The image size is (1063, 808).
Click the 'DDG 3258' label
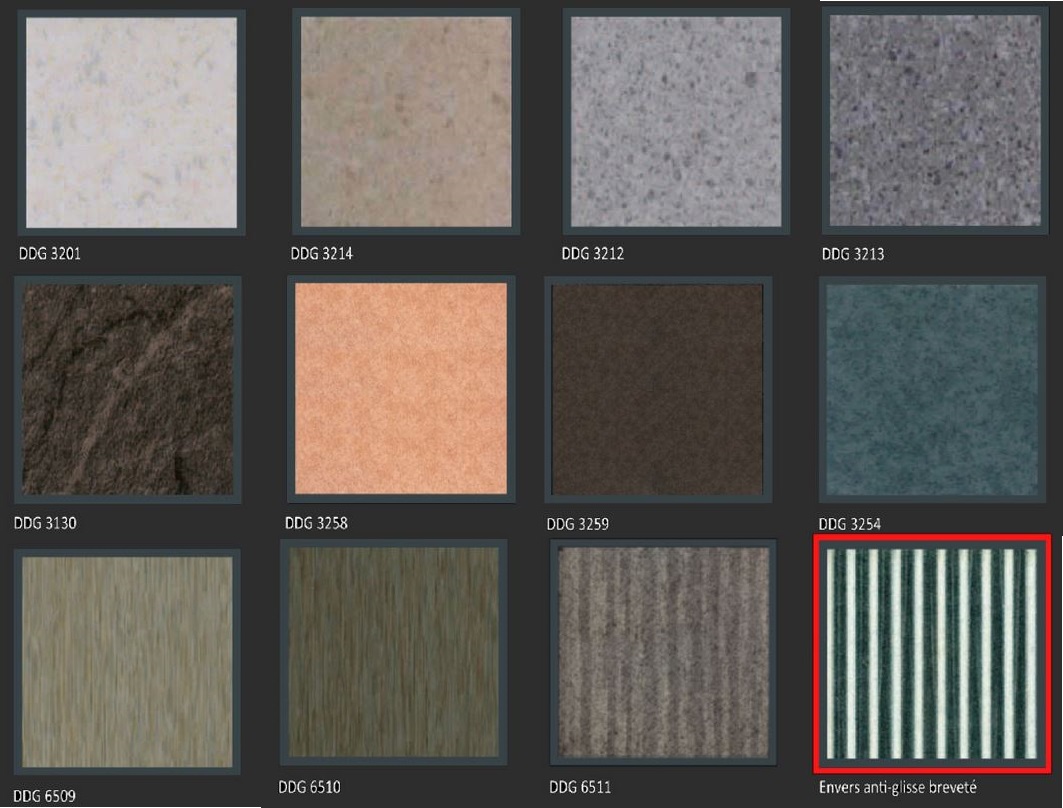[x=316, y=523]
